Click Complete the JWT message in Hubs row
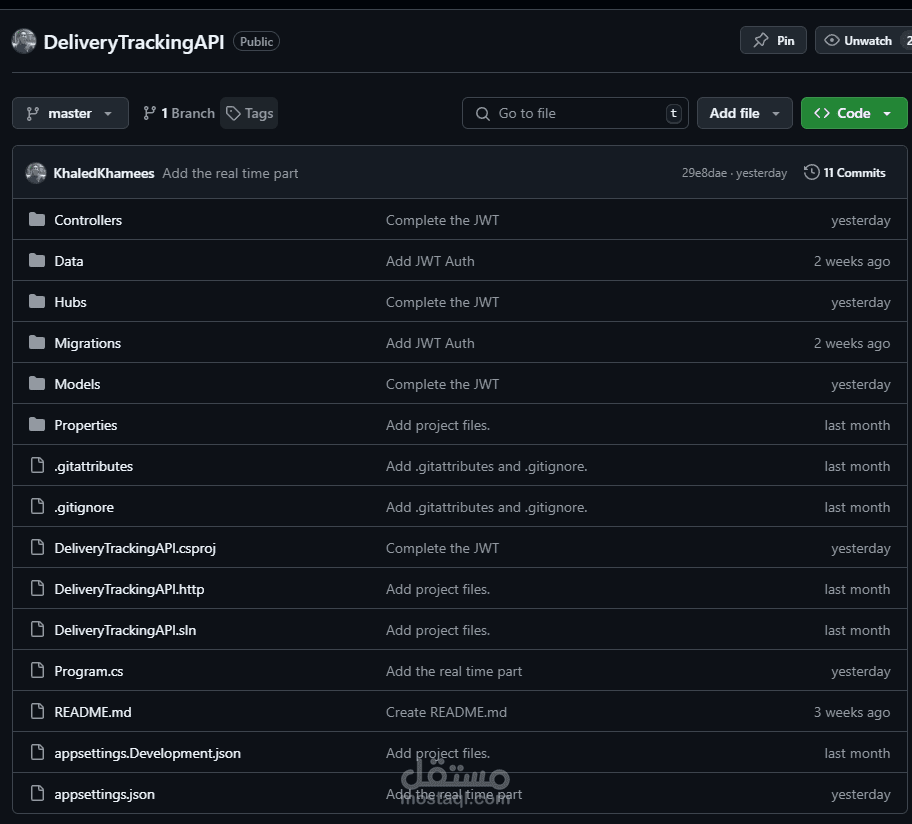The height and width of the screenshot is (824, 912). (443, 302)
